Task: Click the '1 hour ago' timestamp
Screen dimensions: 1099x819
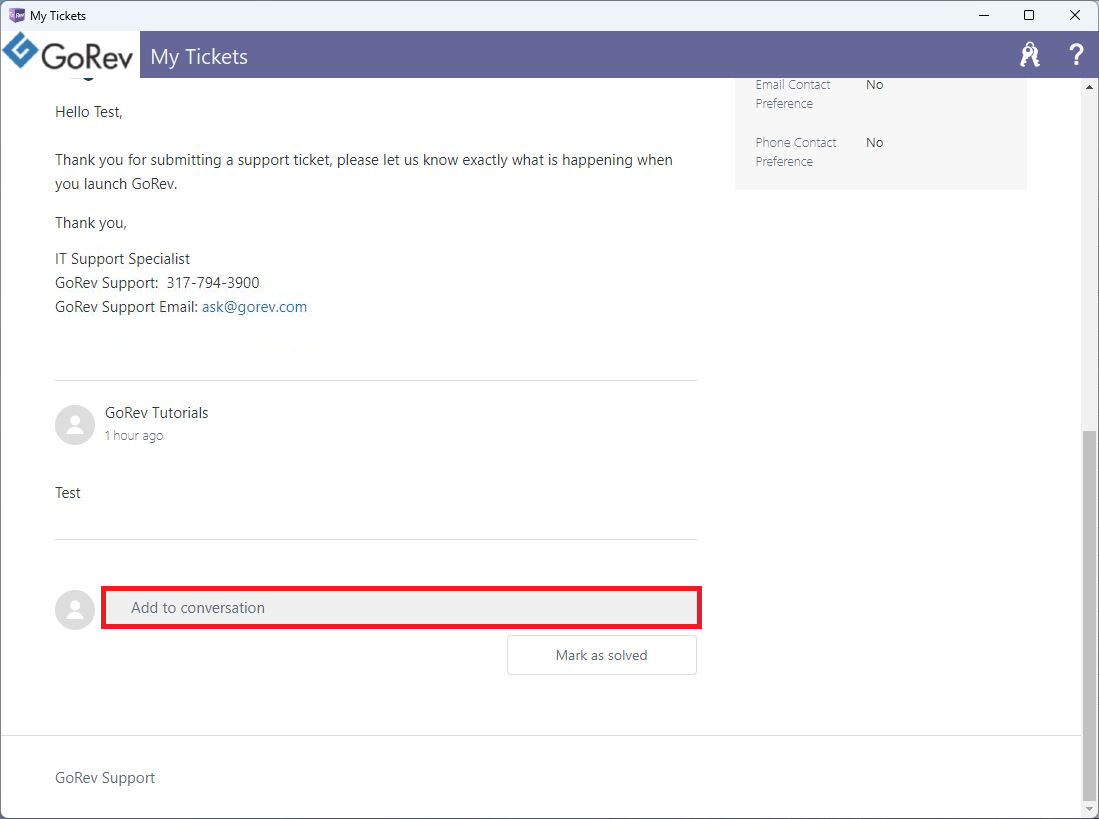Action: [x=134, y=435]
